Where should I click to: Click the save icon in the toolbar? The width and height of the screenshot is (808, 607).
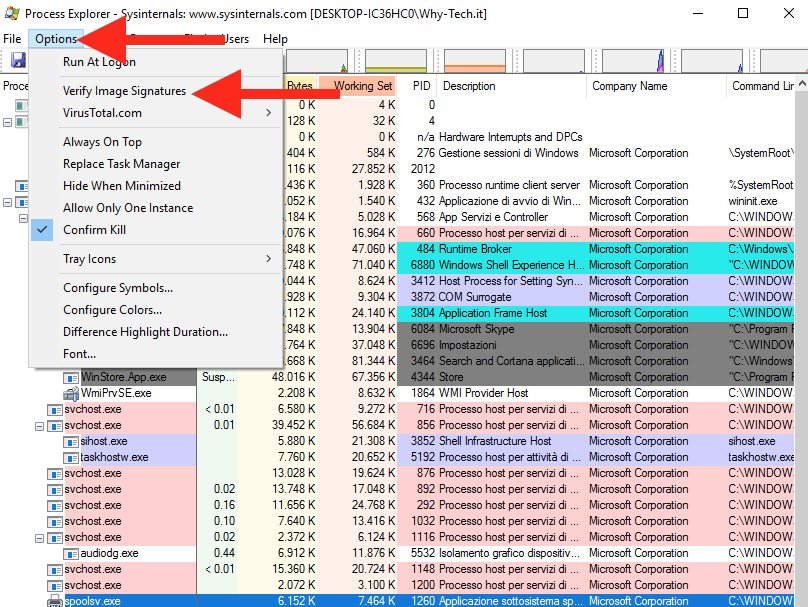coord(18,60)
